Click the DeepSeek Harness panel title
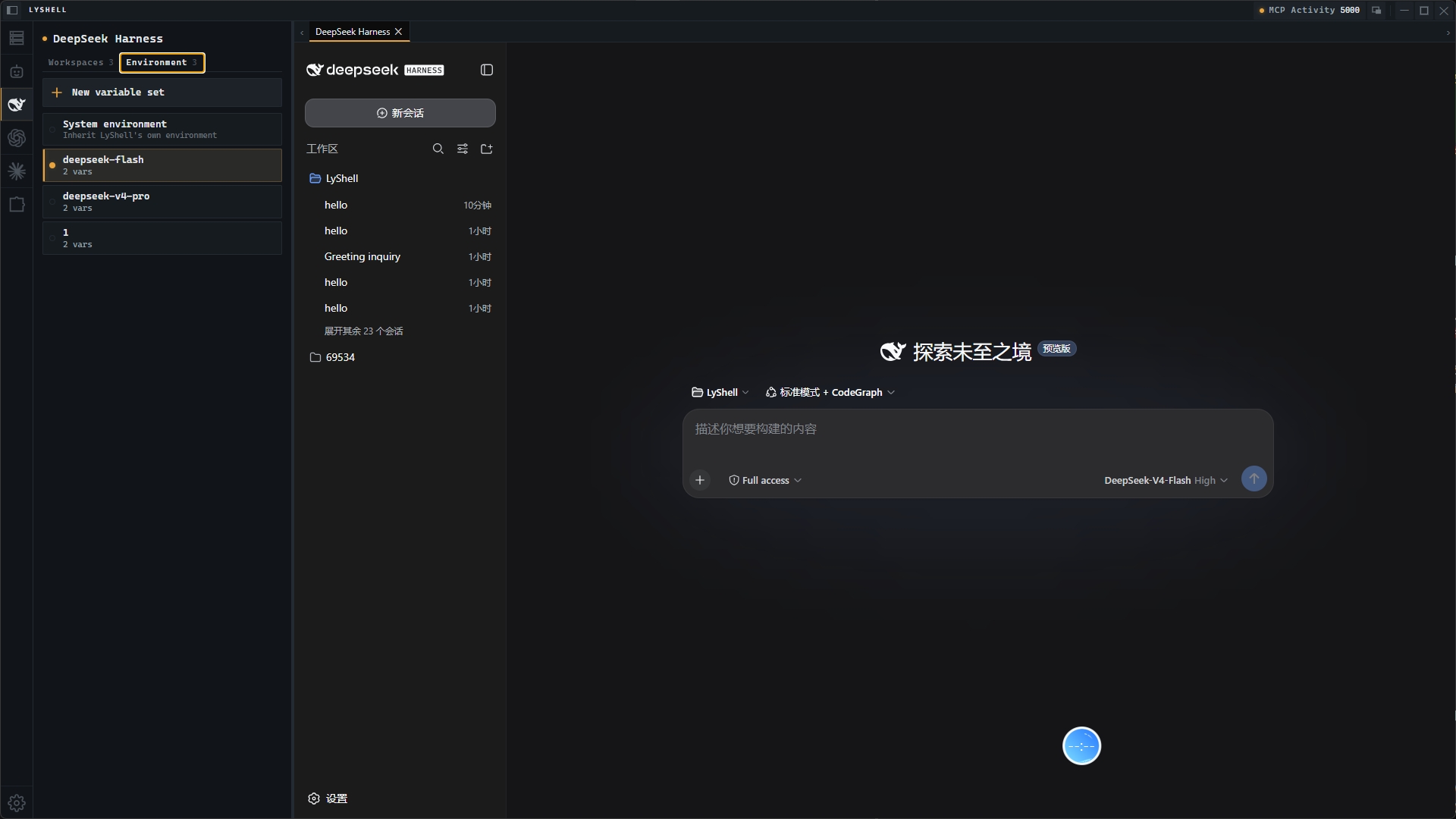 [x=108, y=39]
